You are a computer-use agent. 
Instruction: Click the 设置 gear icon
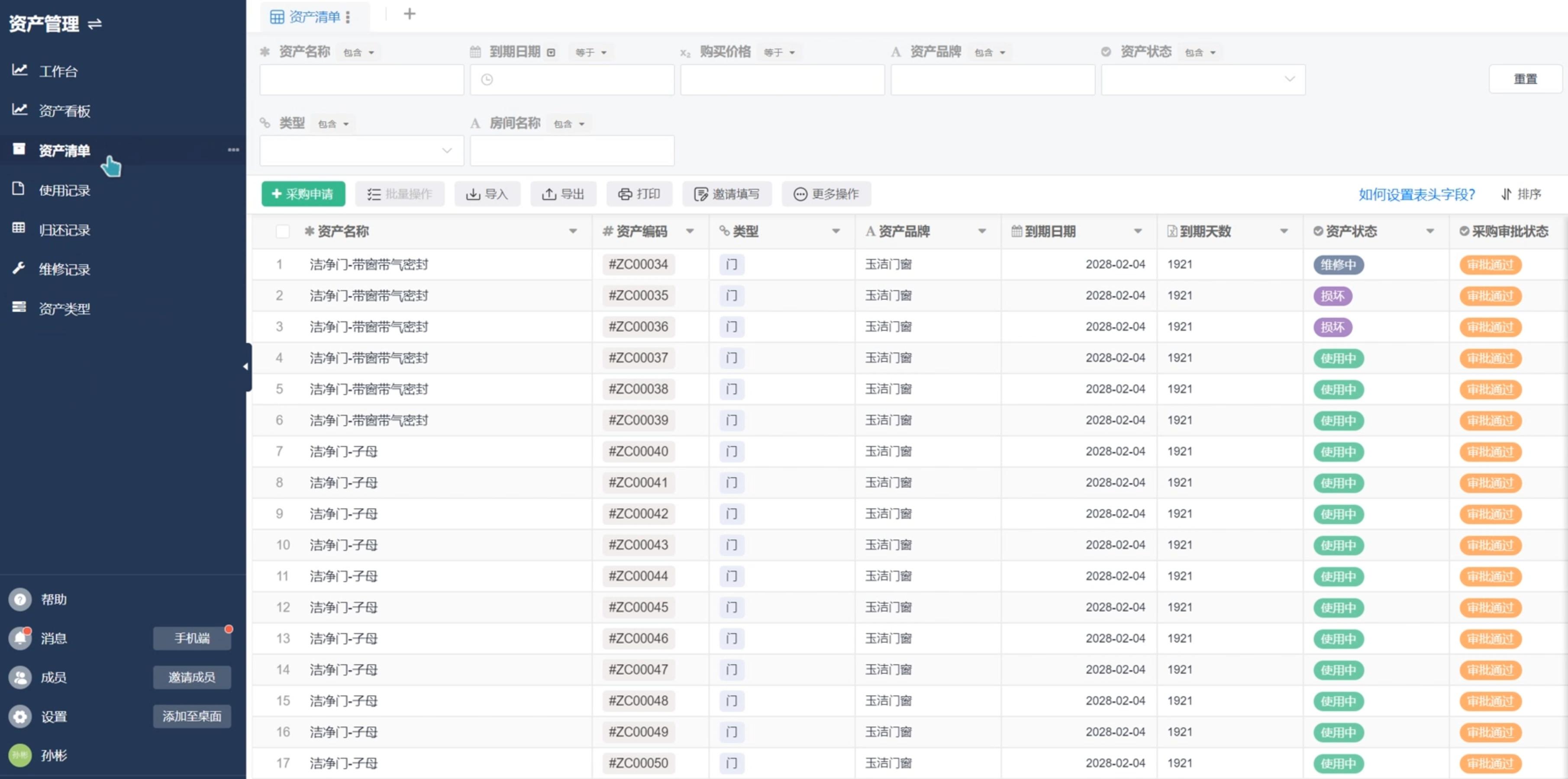coord(20,716)
